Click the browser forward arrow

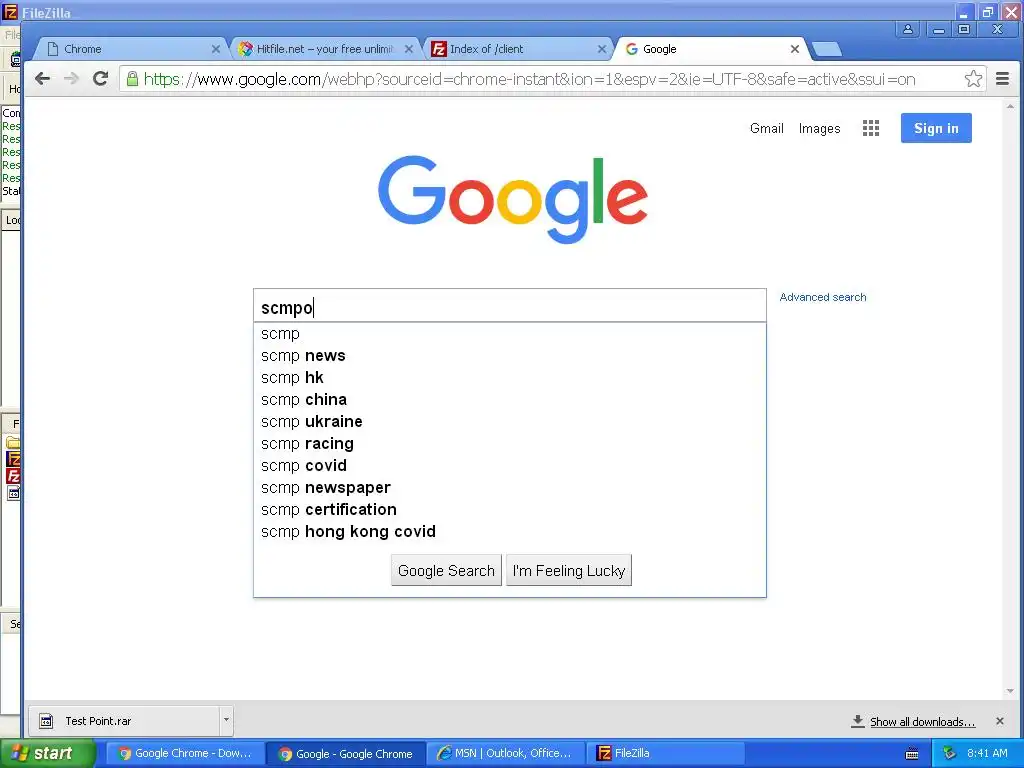pyautogui.click(x=71, y=79)
